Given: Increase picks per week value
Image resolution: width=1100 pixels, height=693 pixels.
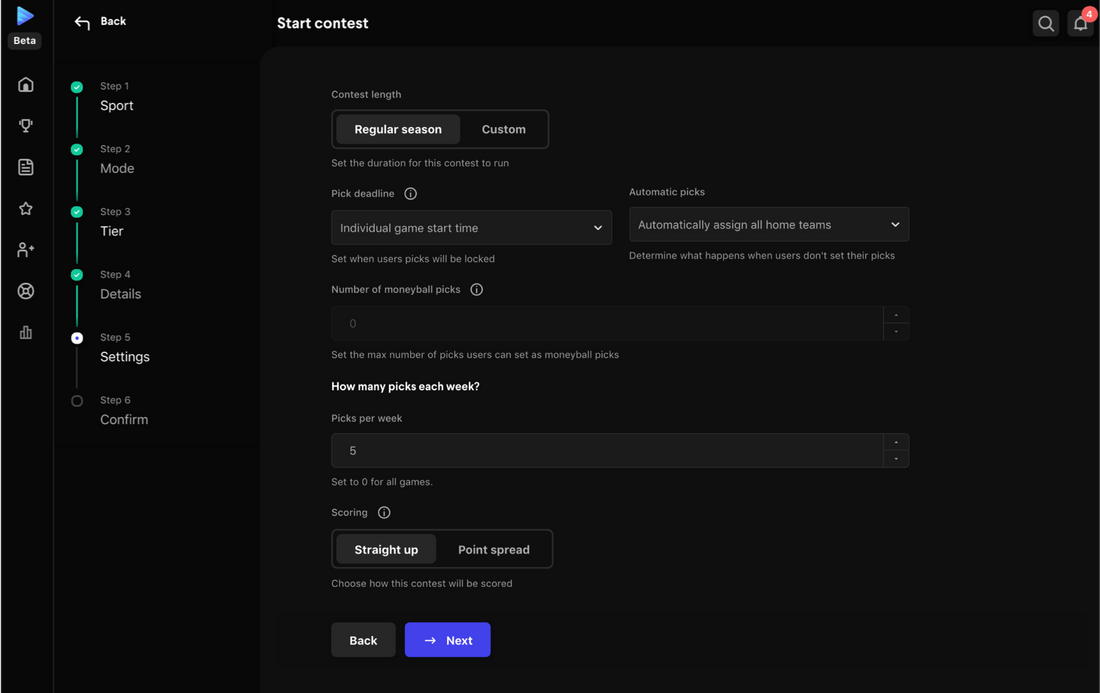Looking at the screenshot, I should 896,442.
